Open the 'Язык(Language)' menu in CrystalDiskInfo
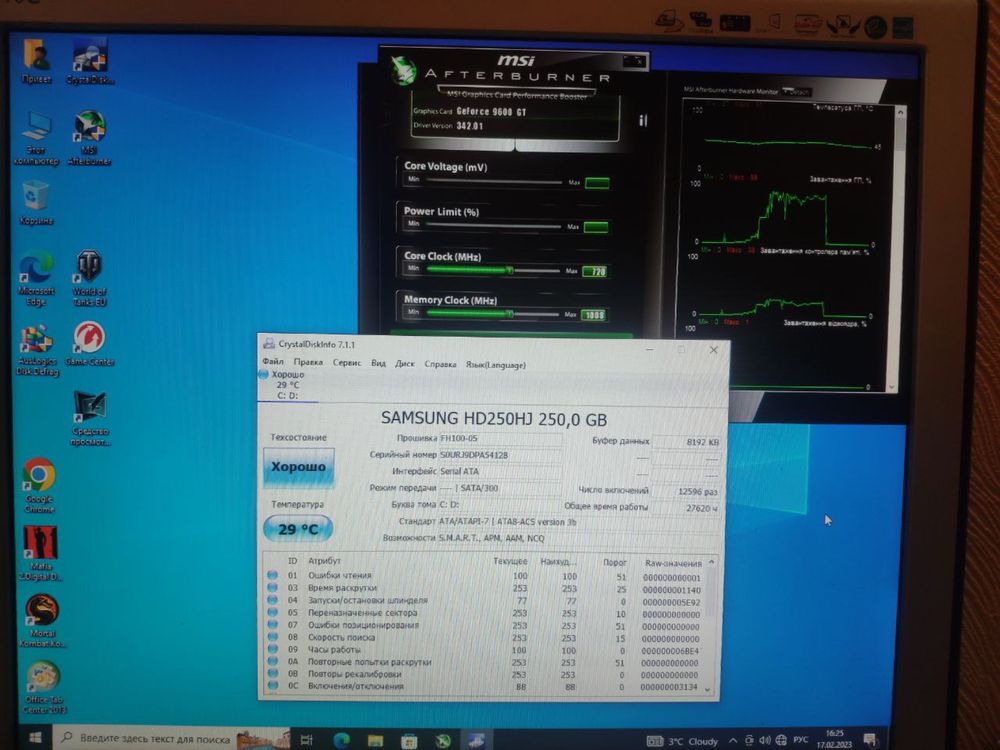Screen dimensions: 1000x750 tap(496, 365)
